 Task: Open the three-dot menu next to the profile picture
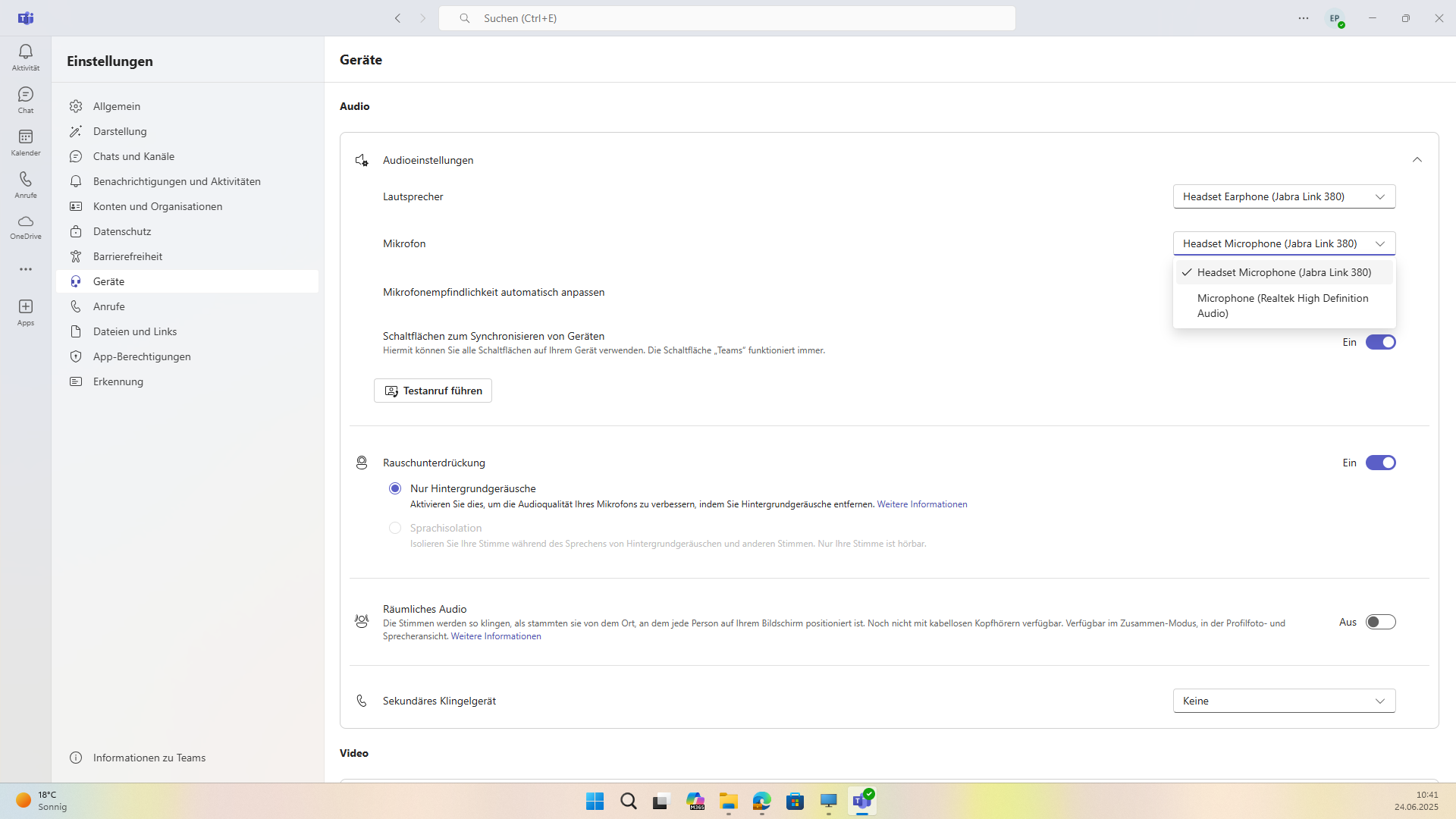coord(1303,18)
